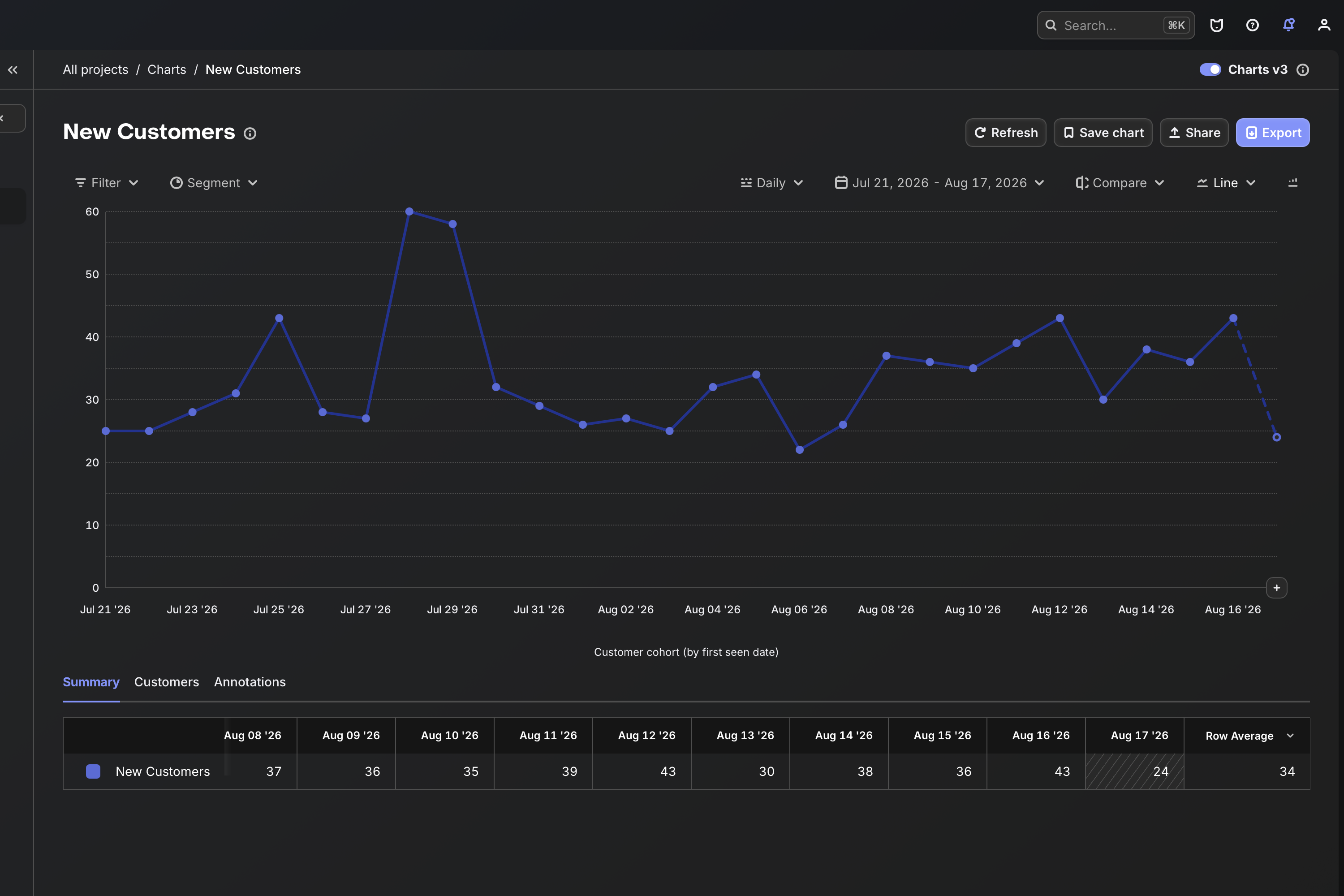Click the Export button
This screenshot has width=1344, height=896.
click(1273, 133)
